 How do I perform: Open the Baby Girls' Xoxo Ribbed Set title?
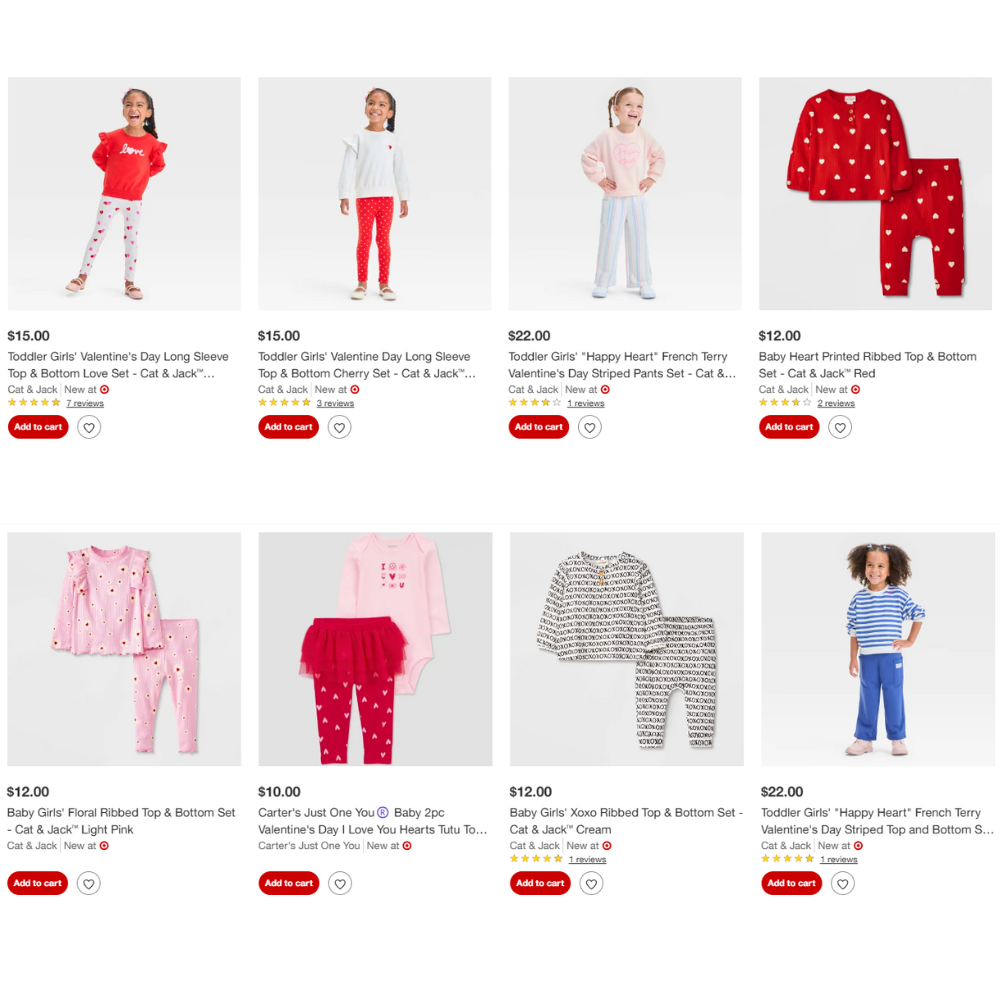click(626, 821)
